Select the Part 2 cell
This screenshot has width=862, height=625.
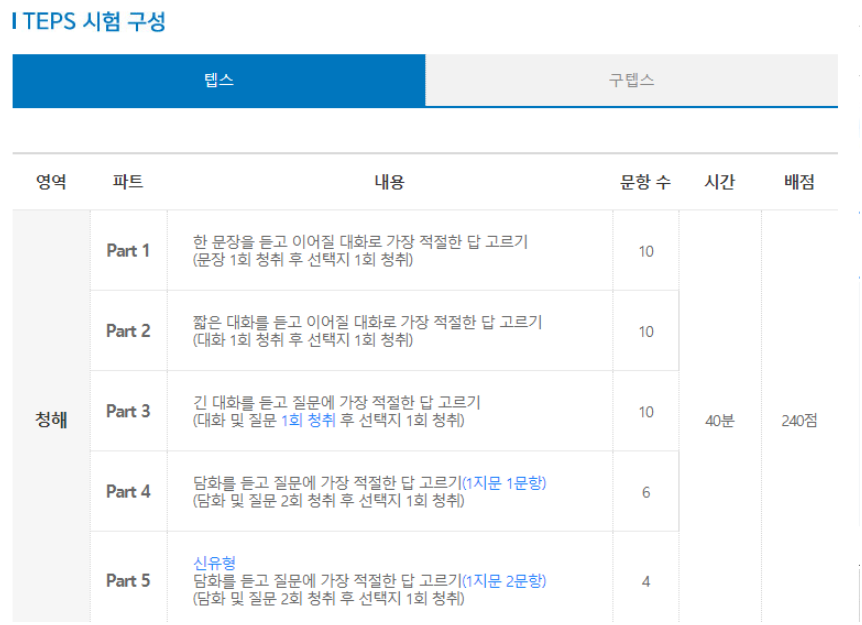(128, 331)
